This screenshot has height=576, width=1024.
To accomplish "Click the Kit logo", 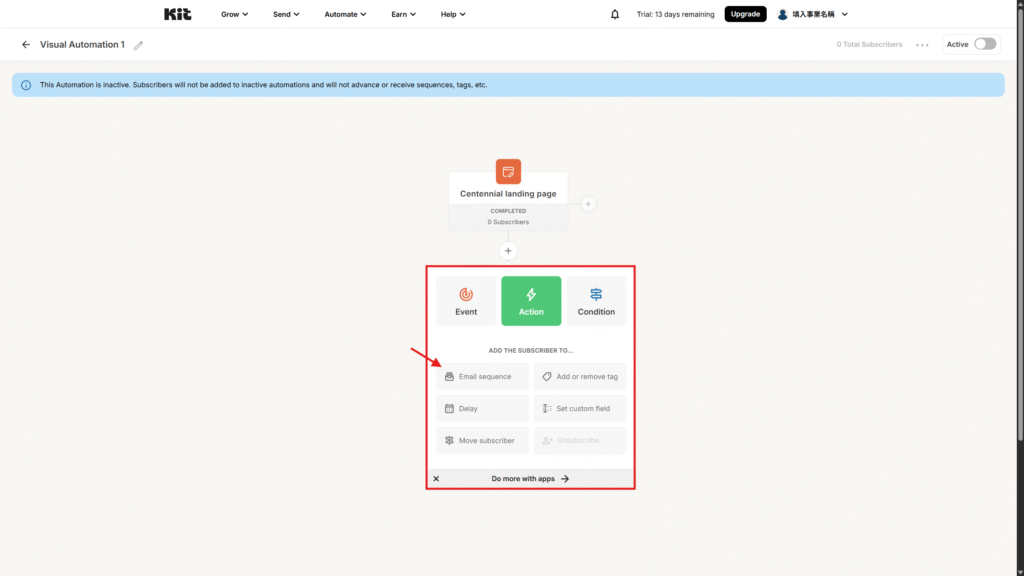I will (x=177, y=14).
